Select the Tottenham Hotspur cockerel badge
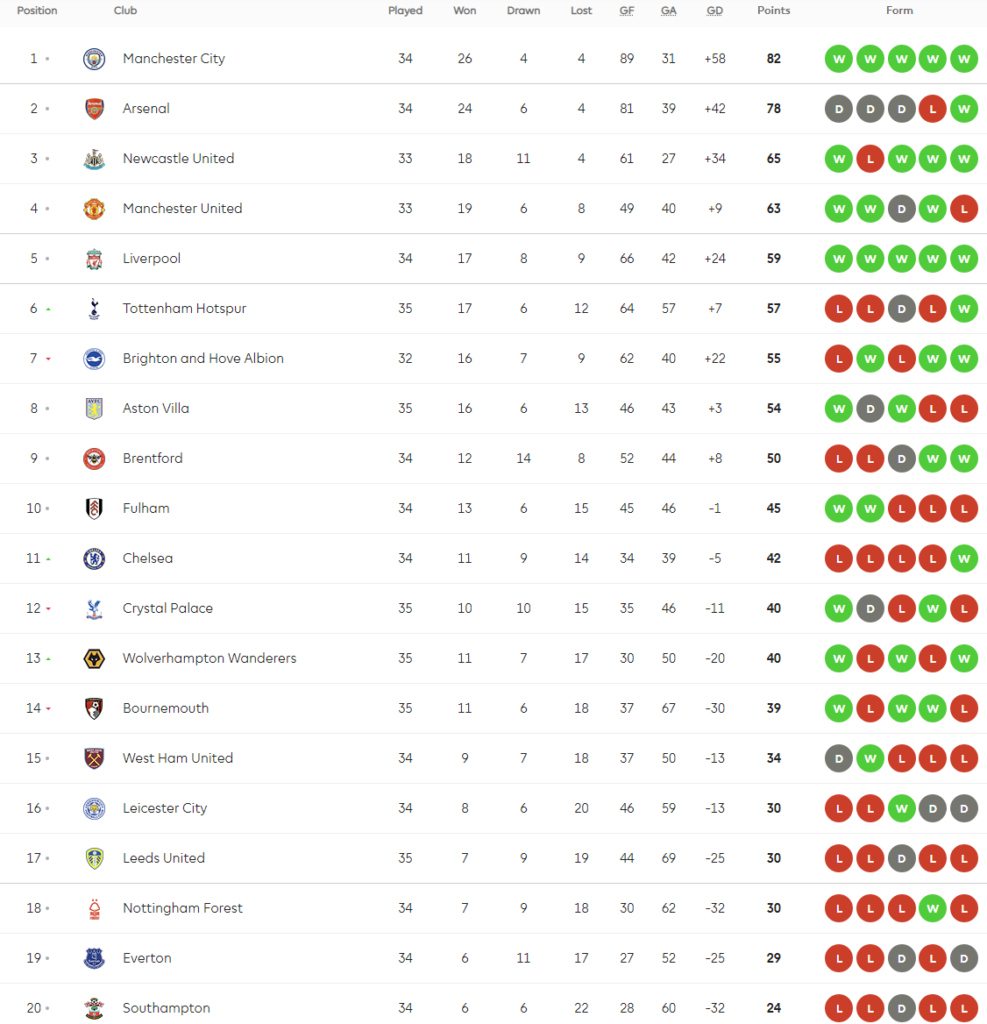987x1024 pixels. point(94,309)
